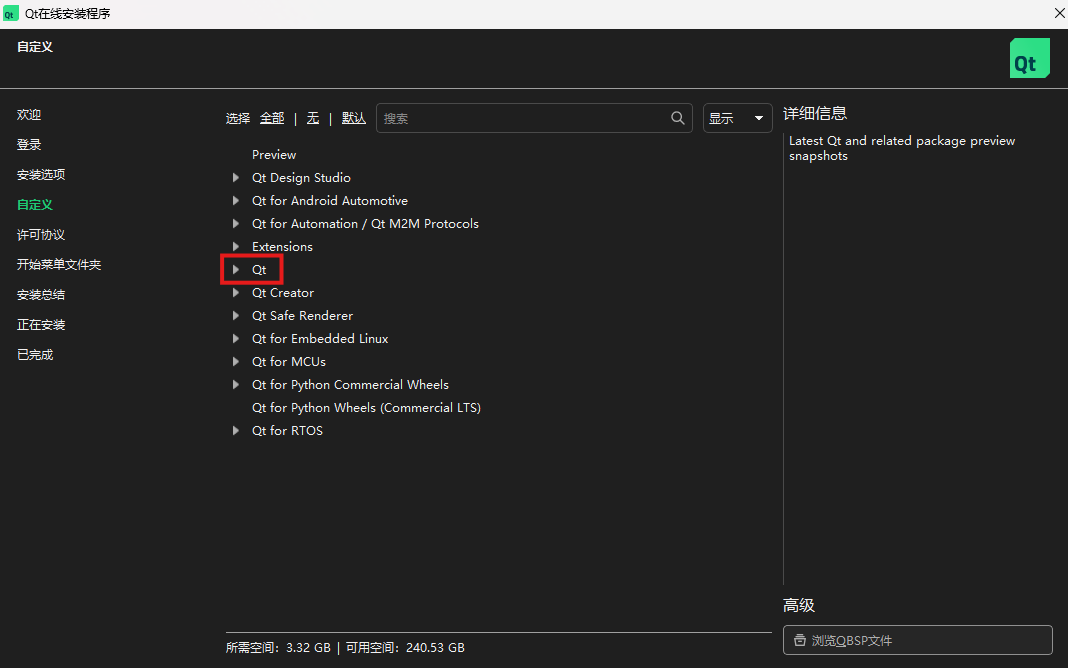The width and height of the screenshot is (1068, 668).
Task: Expand Qt for Automation / Qt M2M Protocols
Action: [236, 223]
